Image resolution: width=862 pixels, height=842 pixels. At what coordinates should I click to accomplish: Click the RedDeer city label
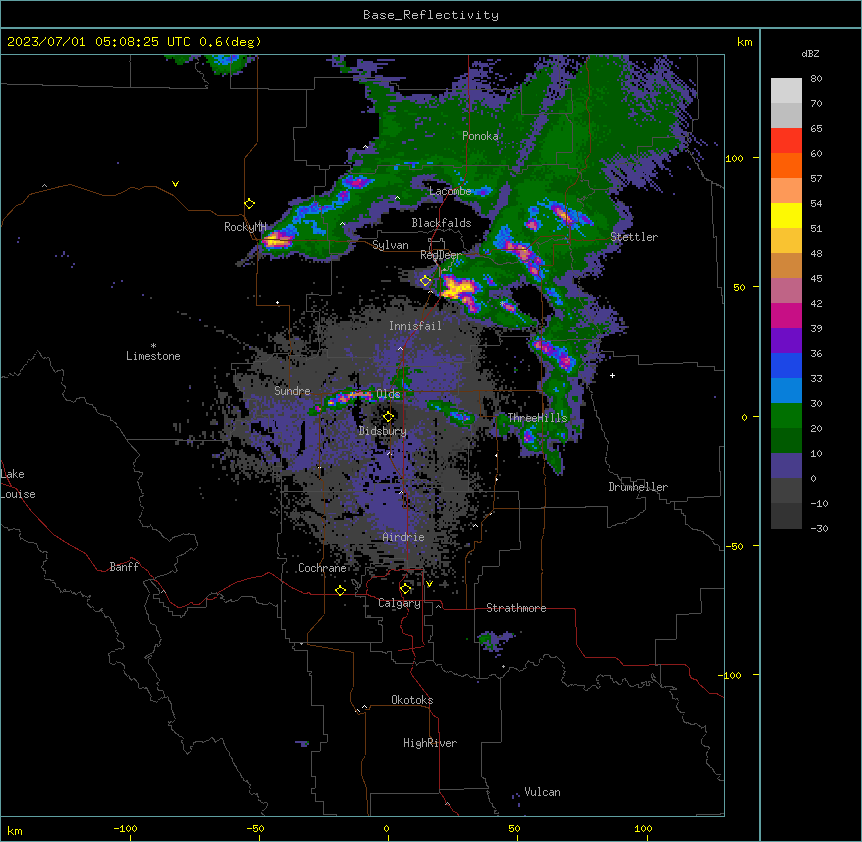pyautogui.click(x=441, y=255)
